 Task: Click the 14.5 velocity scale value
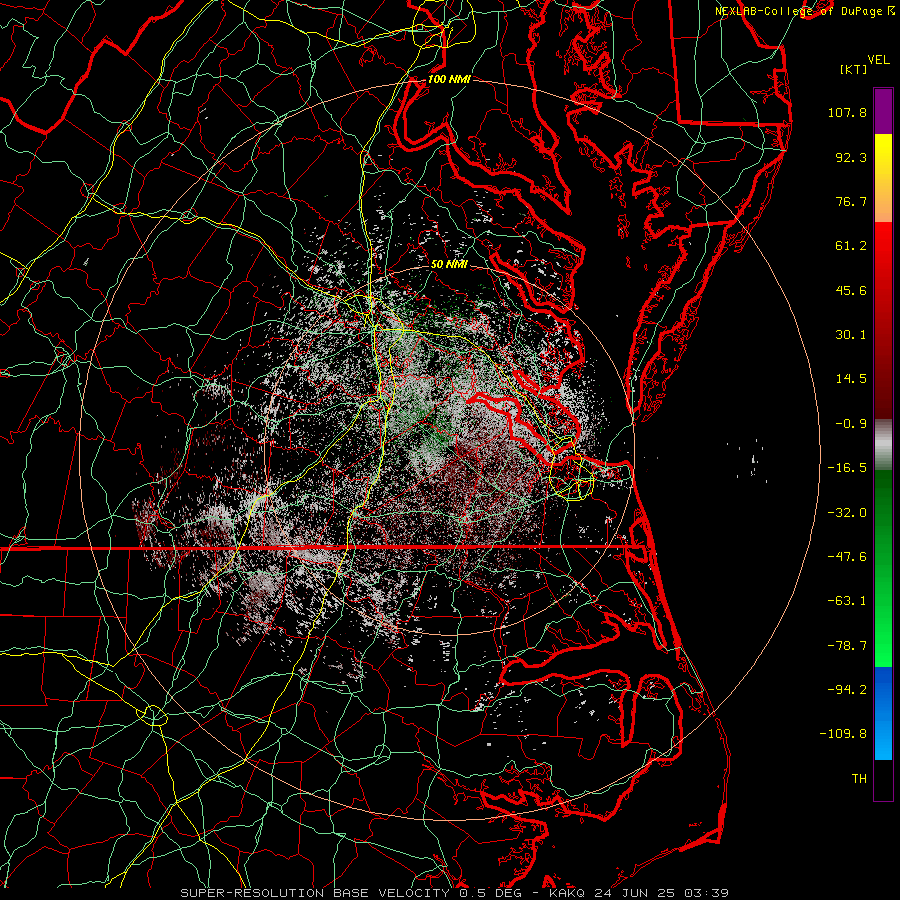click(851, 379)
